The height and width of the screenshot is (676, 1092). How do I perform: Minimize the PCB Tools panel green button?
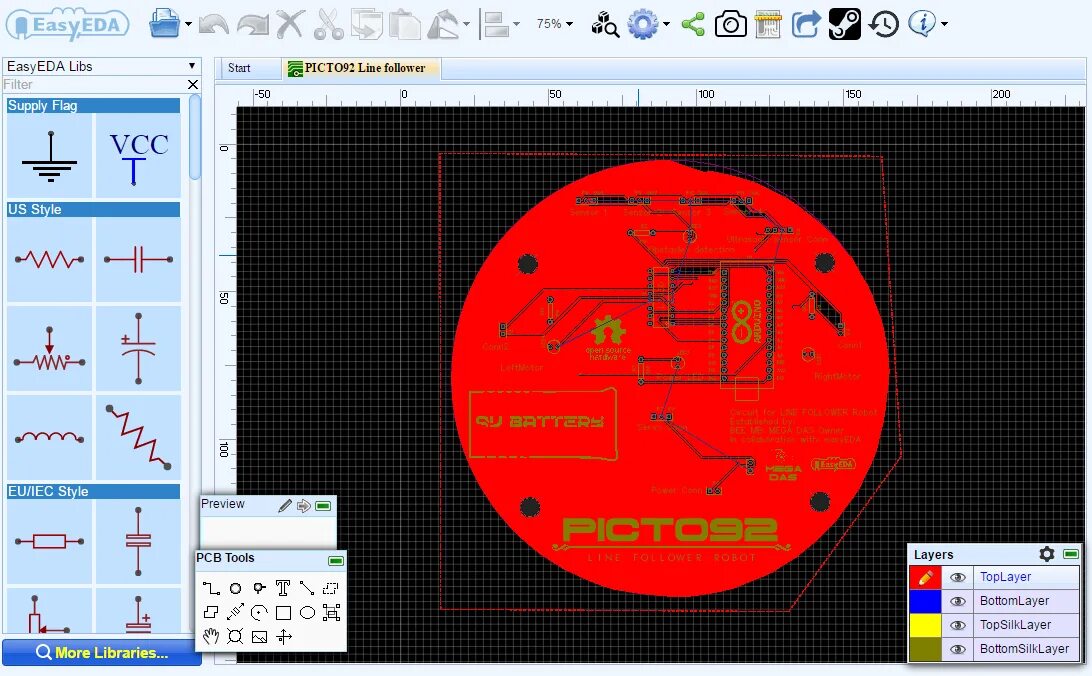336,560
